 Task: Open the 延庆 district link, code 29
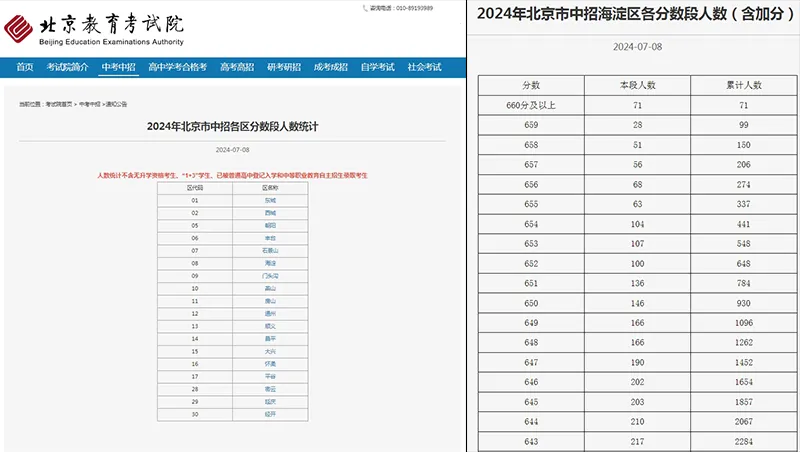(270, 402)
